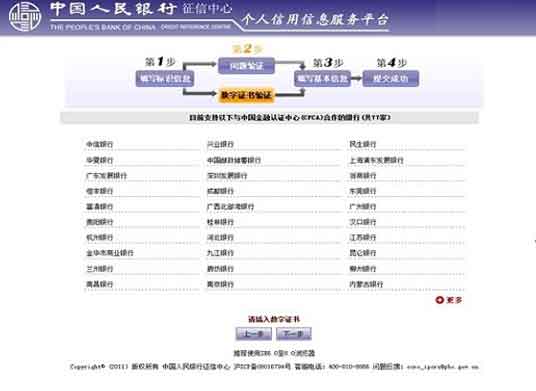Click the 柳州银行 entry

tap(363, 269)
